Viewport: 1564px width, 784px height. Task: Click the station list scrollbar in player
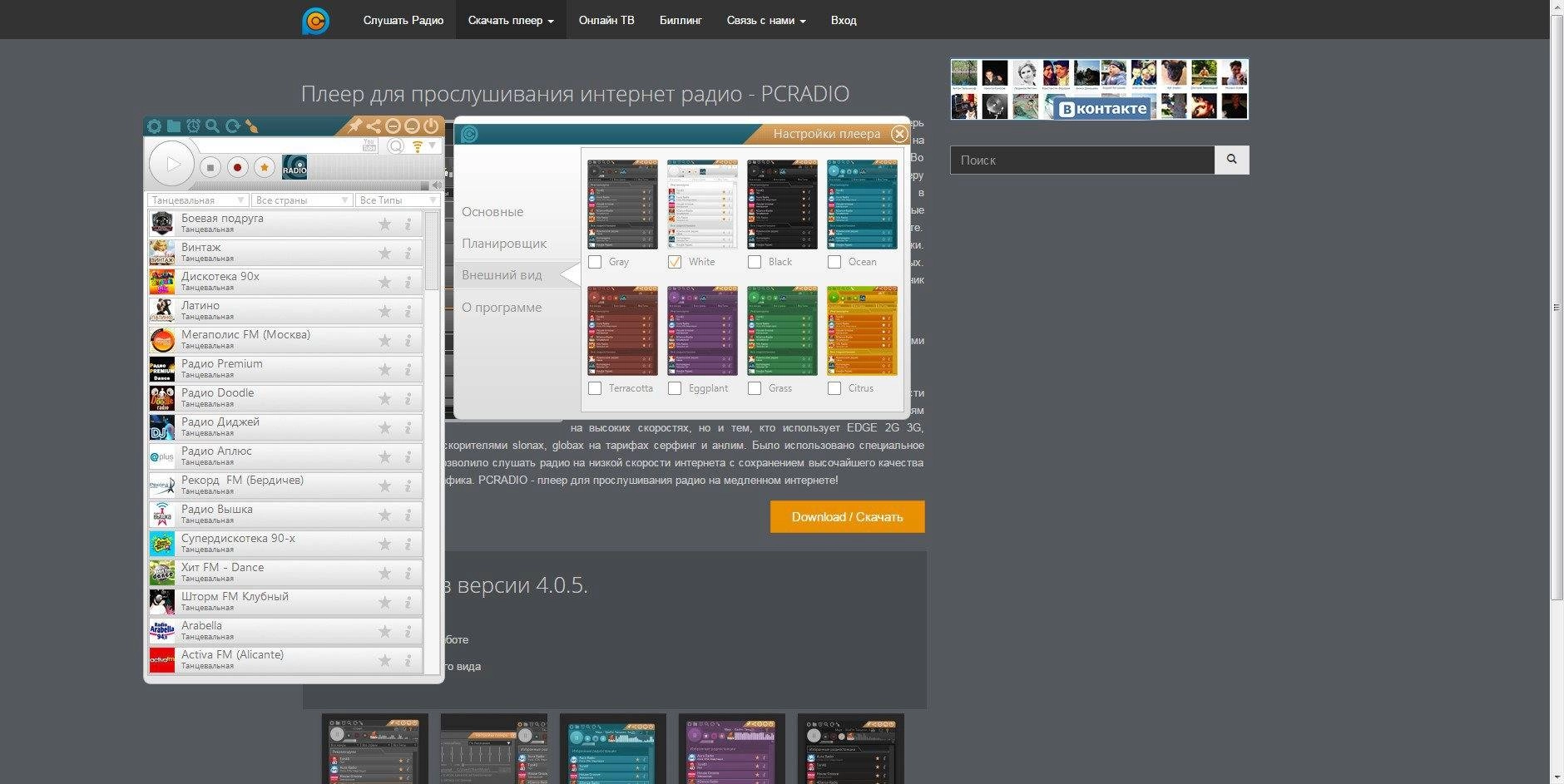click(x=432, y=251)
